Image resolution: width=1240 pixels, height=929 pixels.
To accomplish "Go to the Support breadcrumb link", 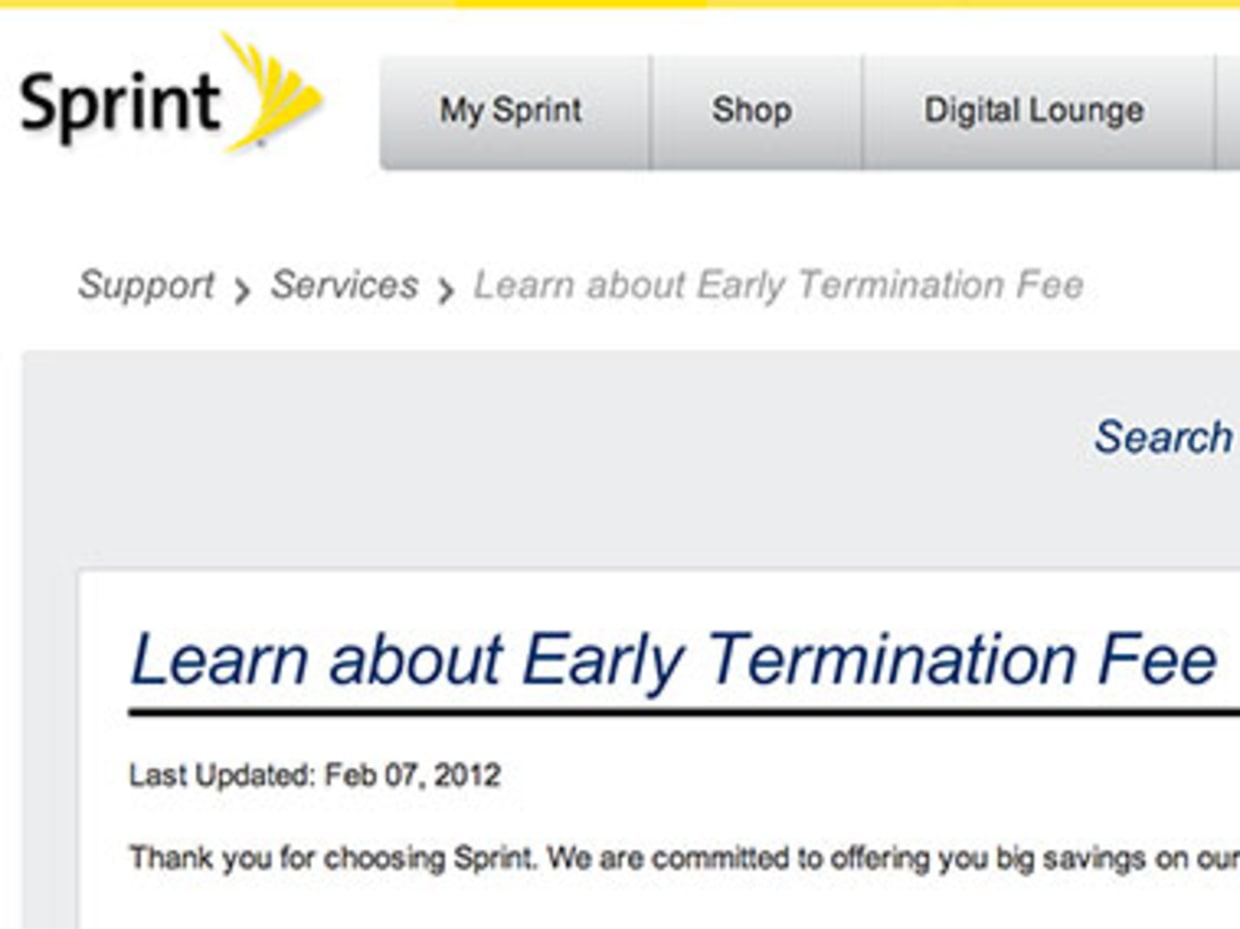I will click(x=146, y=286).
